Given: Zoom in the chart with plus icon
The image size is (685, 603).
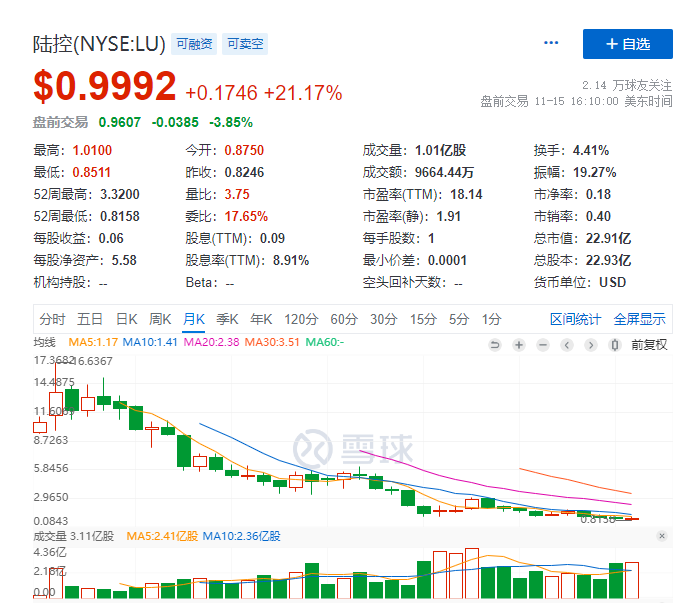Looking at the screenshot, I should (519, 345).
